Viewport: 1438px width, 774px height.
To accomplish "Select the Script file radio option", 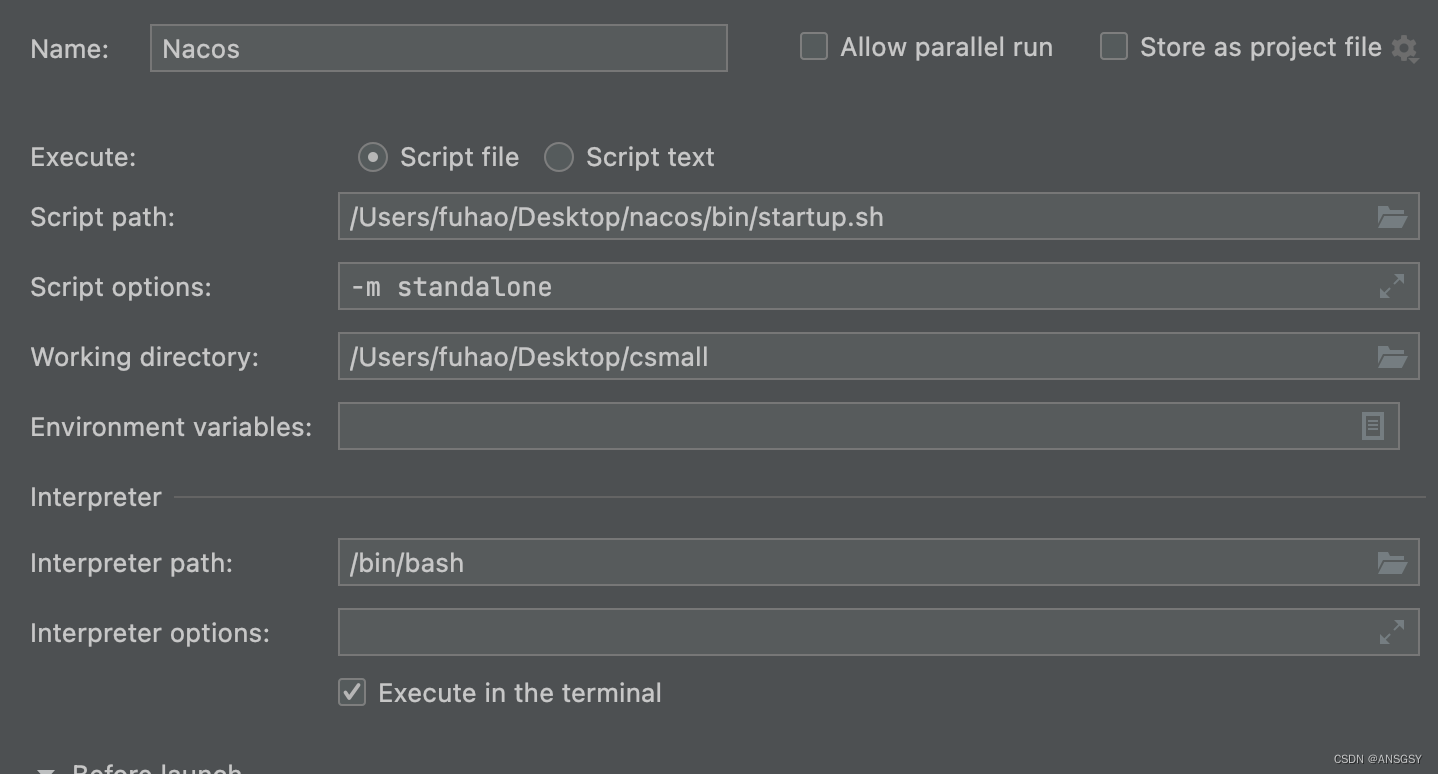I will tap(373, 157).
